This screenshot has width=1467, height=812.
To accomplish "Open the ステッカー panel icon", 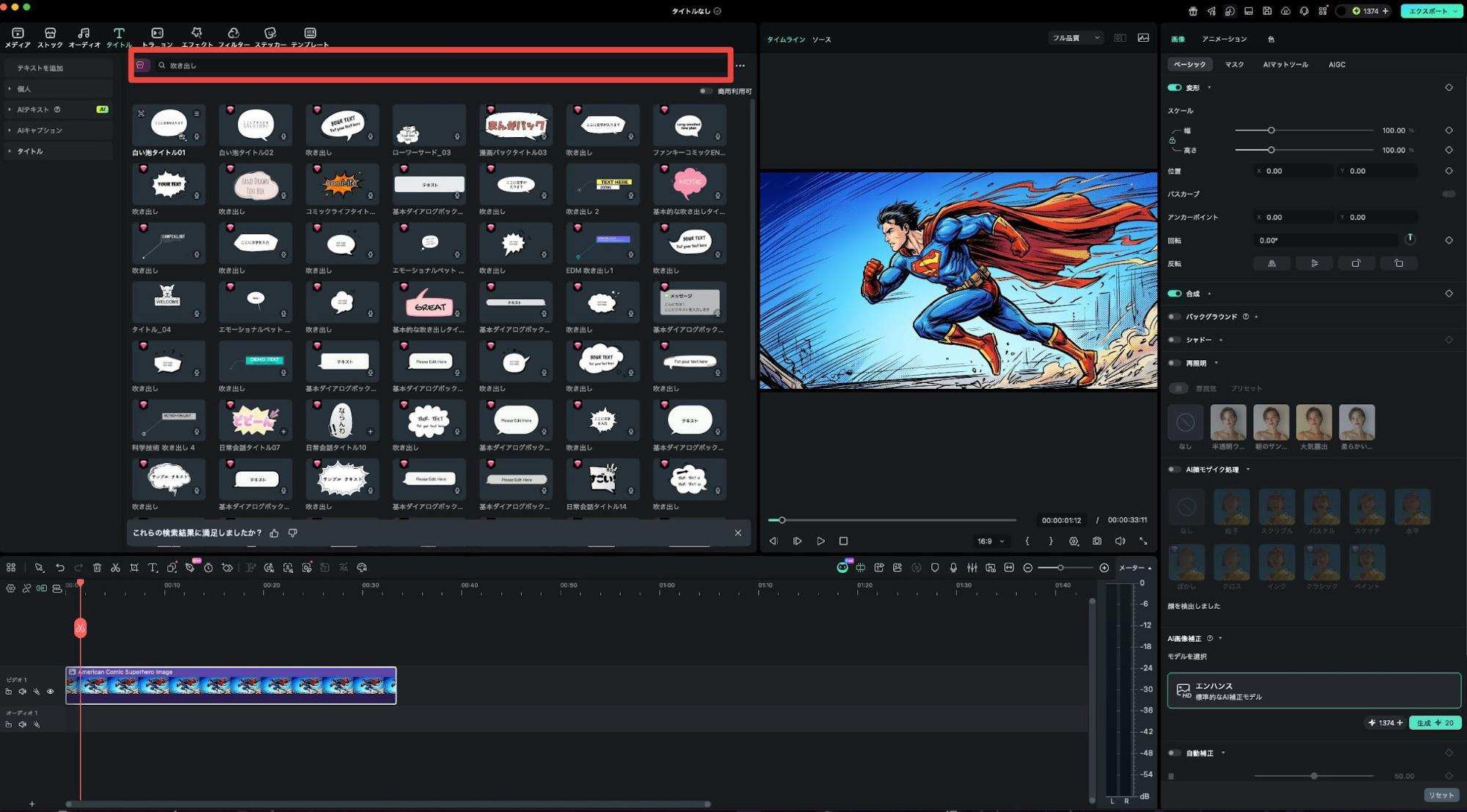I will point(270,37).
